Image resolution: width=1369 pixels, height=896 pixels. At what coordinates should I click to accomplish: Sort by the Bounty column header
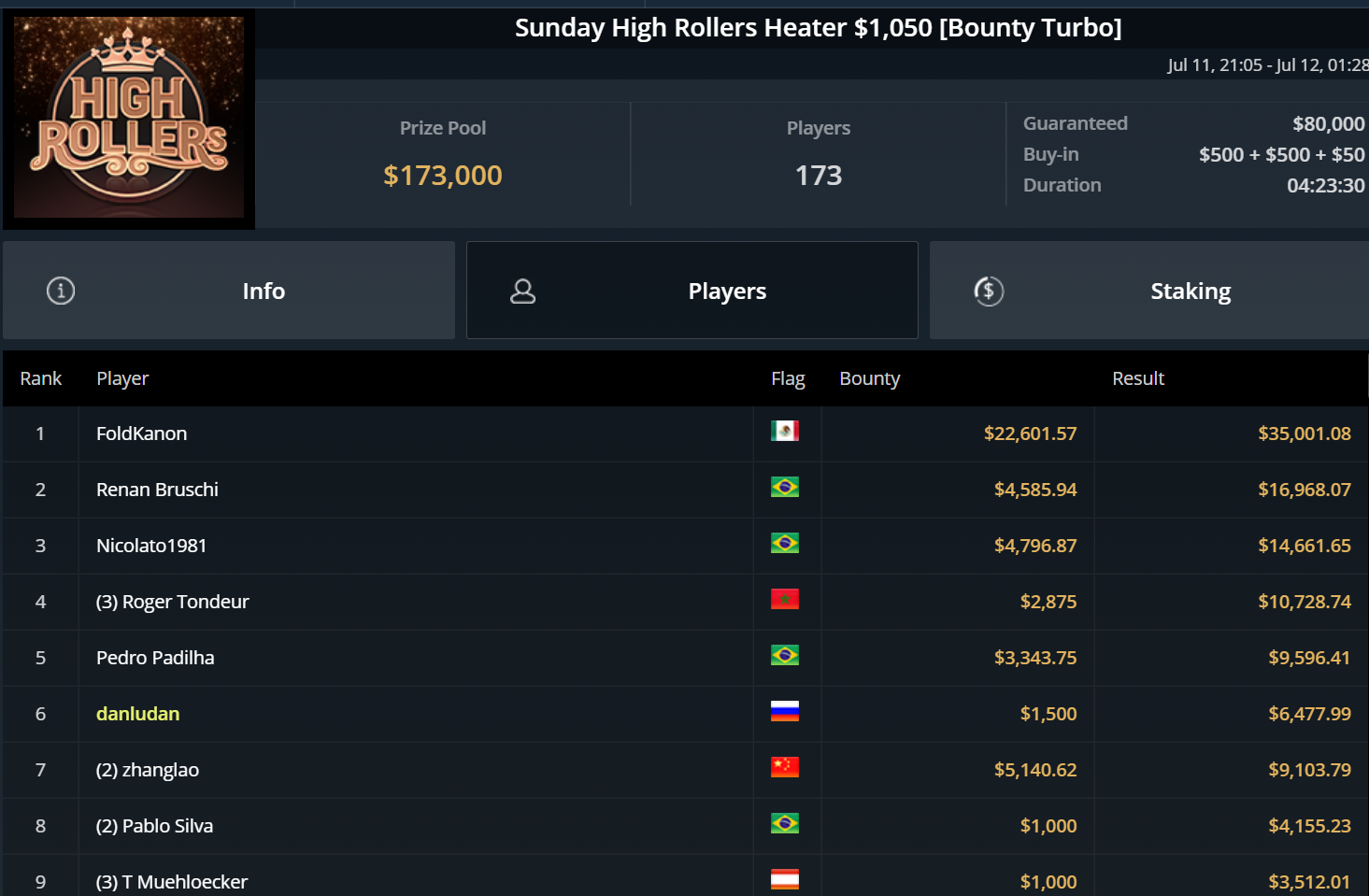pyautogui.click(x=869, y=378)
